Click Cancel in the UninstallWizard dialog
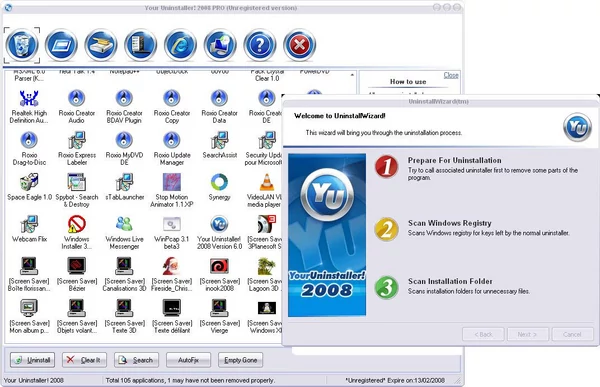The image size is (600, 387). point(572,334)
